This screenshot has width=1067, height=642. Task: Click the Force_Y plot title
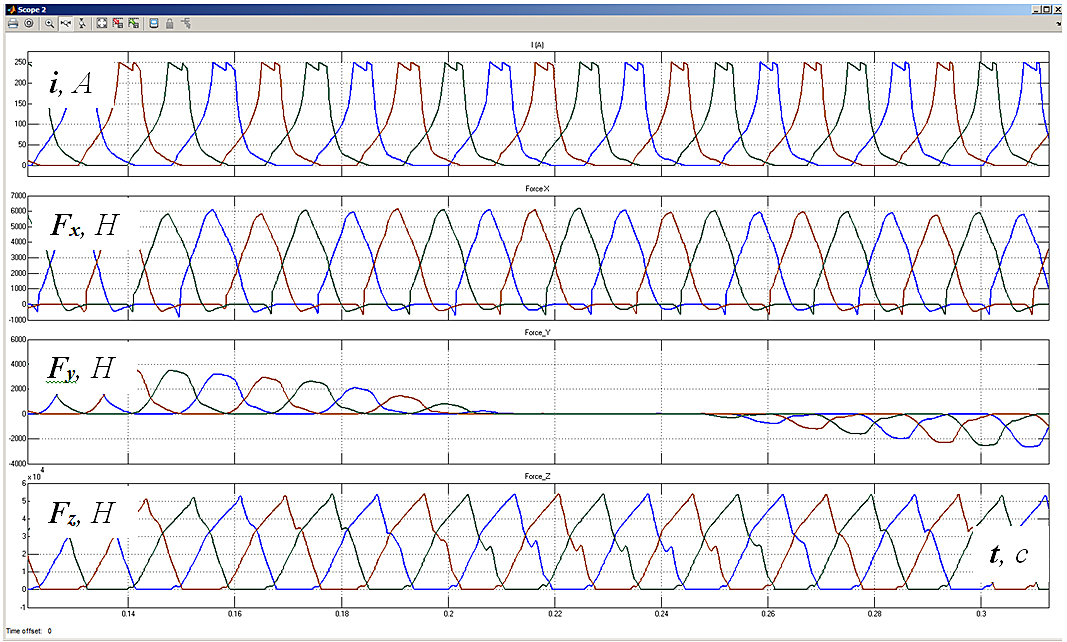[537, 332]
